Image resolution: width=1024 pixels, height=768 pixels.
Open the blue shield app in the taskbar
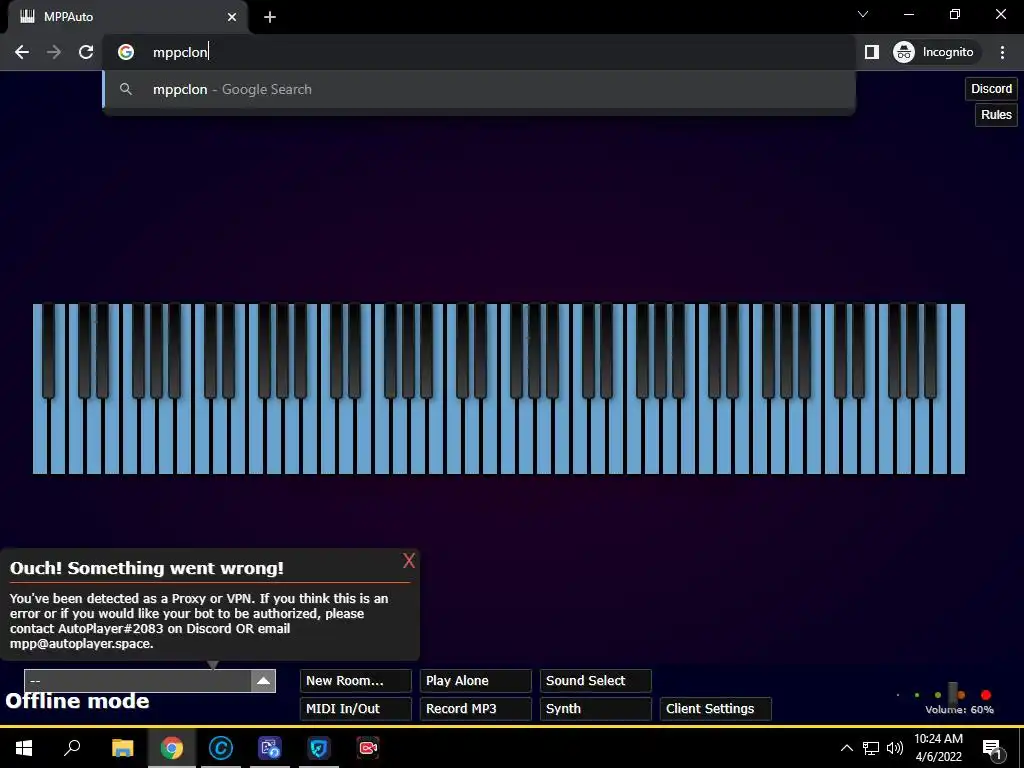tap(319, 748)
